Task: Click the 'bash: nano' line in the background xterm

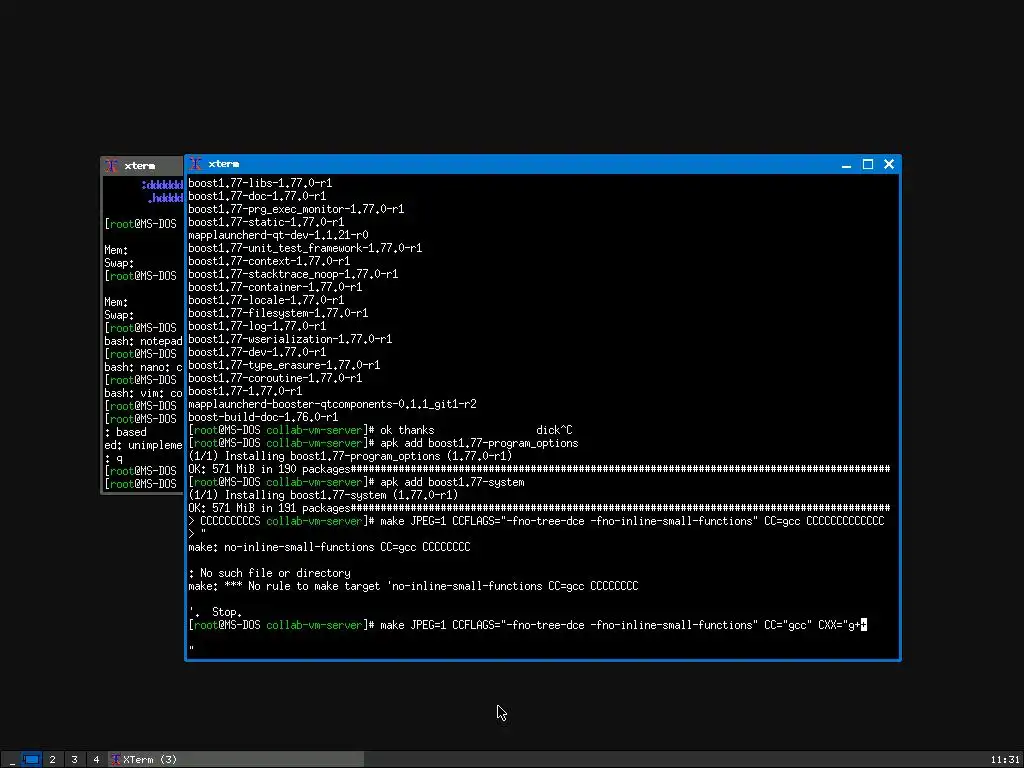Action: point(143,368)
